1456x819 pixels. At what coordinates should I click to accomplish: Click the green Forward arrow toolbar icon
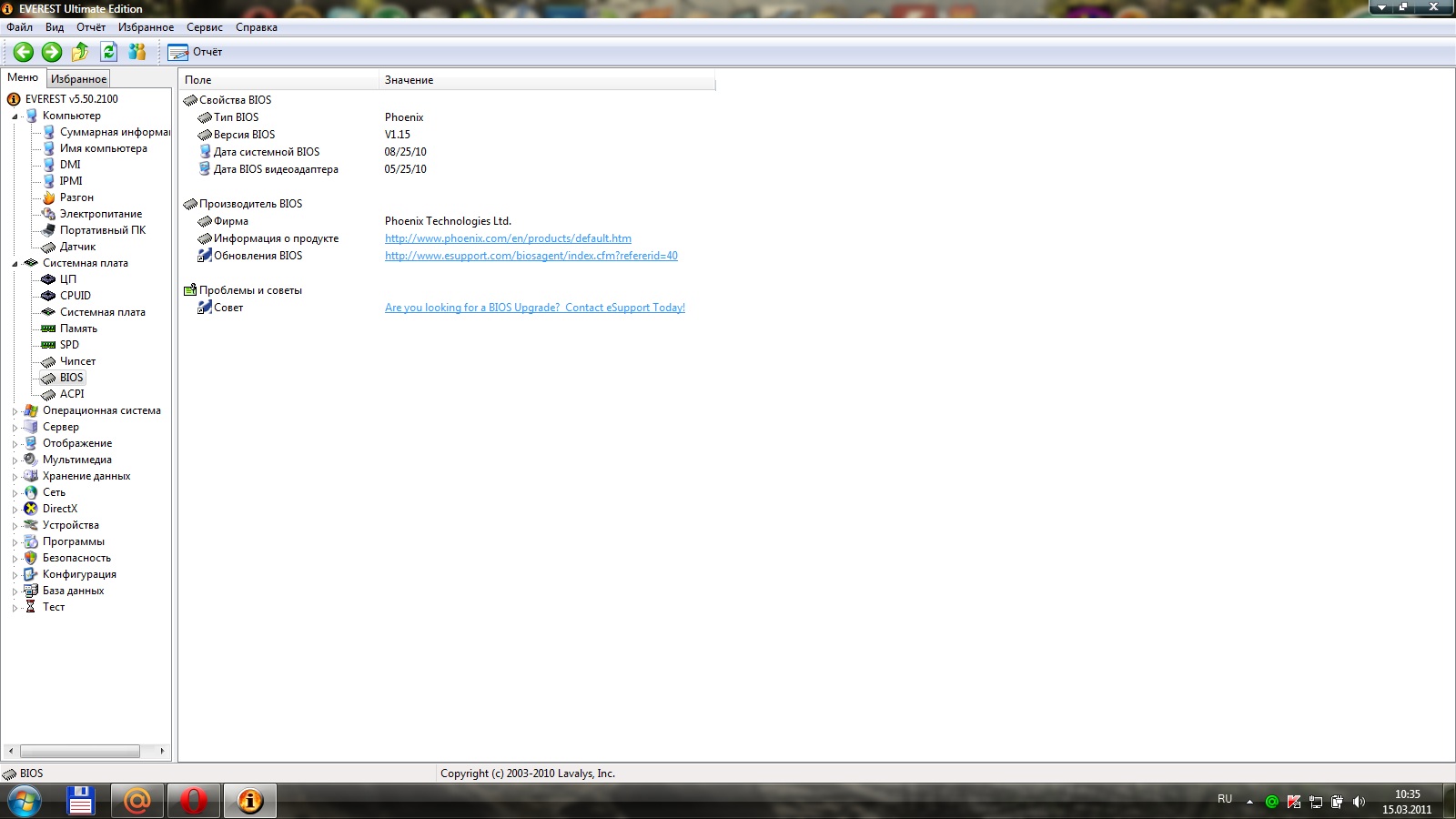[x=52, y=52]
